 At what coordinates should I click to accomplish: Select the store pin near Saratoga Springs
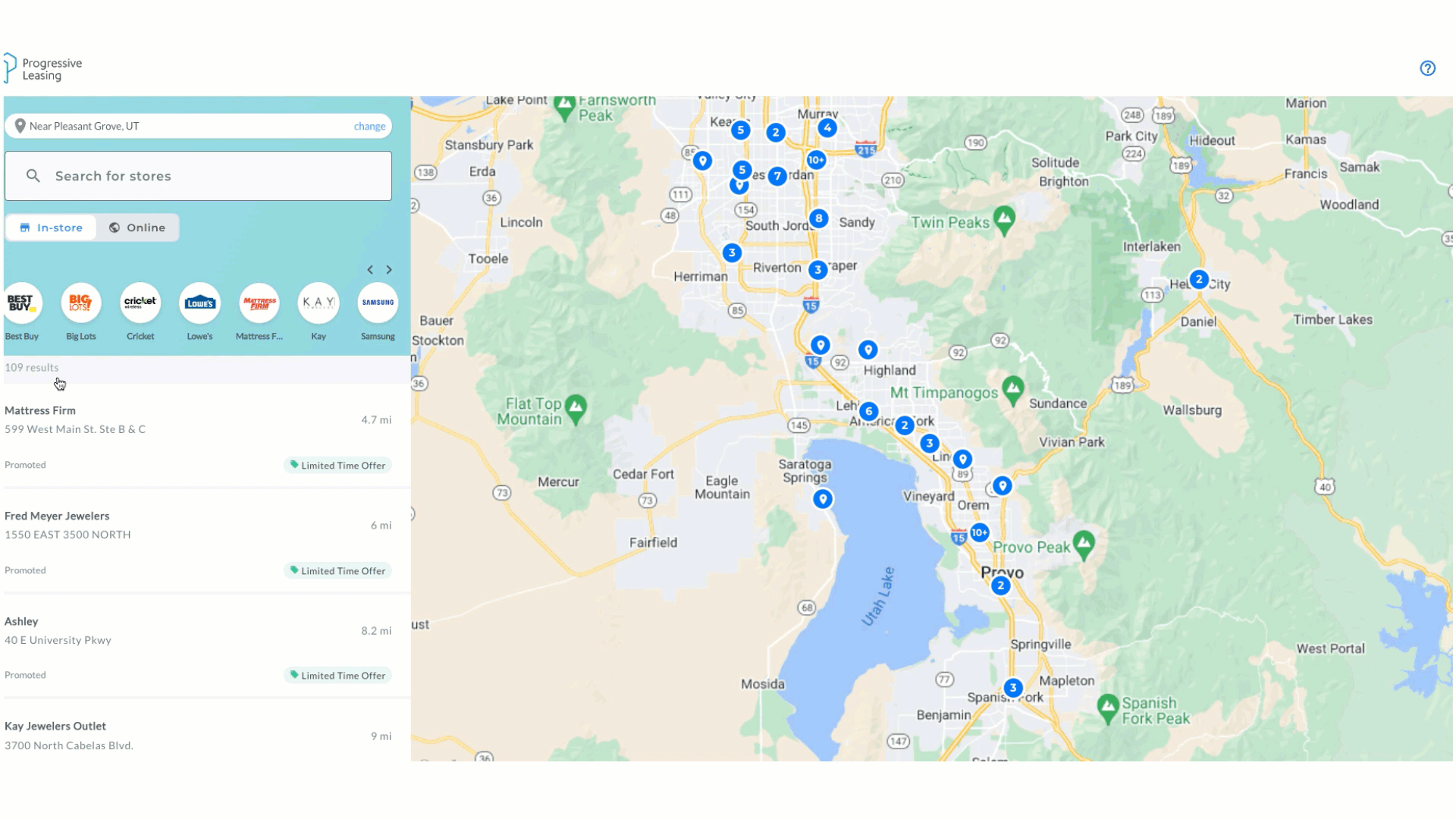(823, 499)
